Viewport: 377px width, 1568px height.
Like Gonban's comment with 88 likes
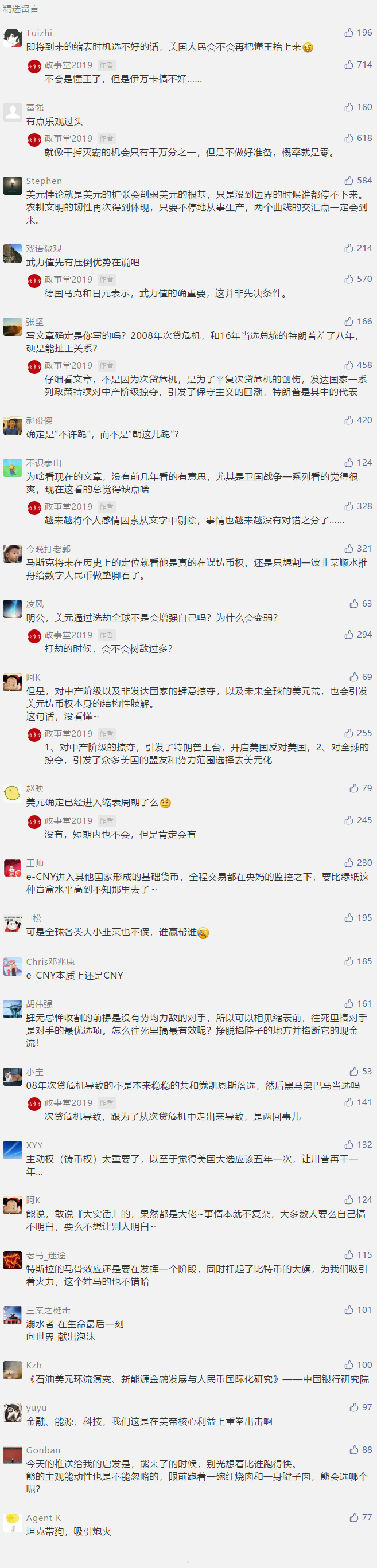click(360, 1450)
